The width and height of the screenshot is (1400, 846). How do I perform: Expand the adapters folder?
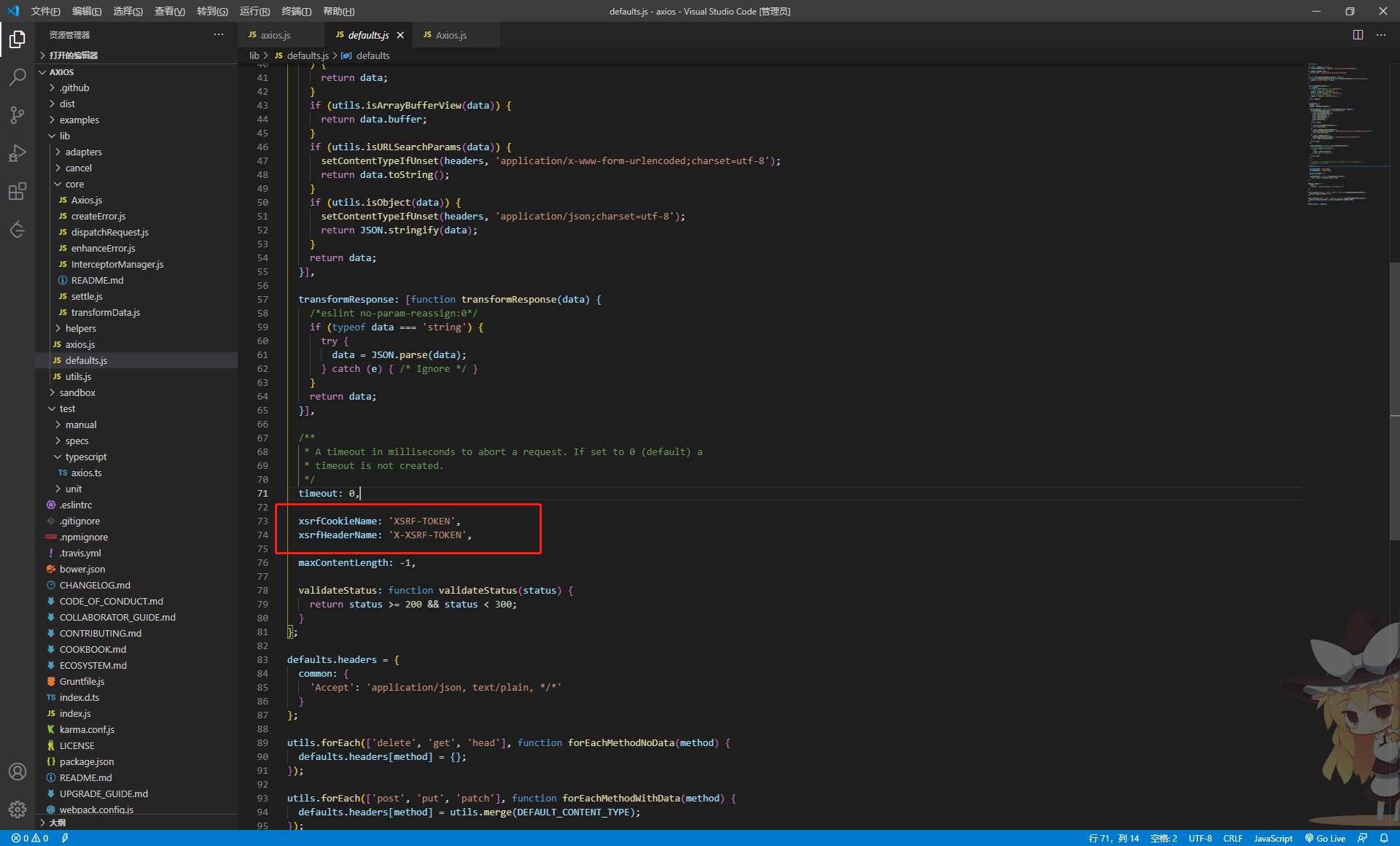pyautogui.click(x=83, y=152)
